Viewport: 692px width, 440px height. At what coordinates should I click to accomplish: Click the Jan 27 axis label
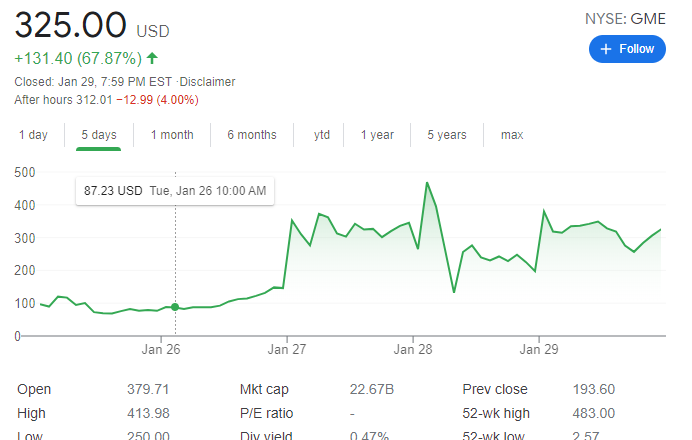tap(287, 350)
